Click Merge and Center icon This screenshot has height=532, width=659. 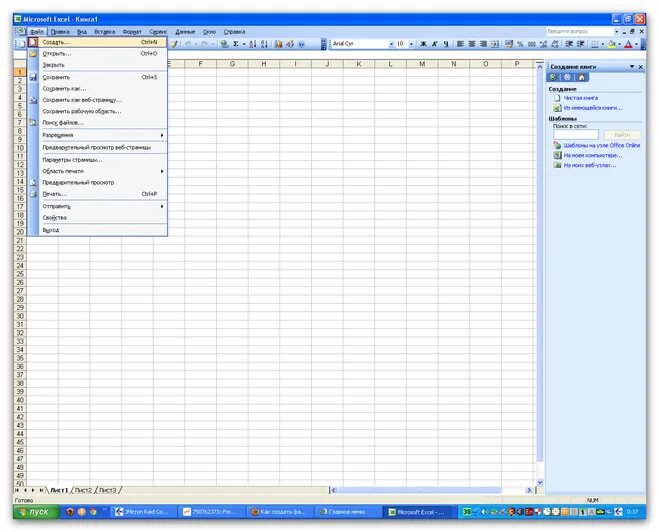click(x=495, y=44)
